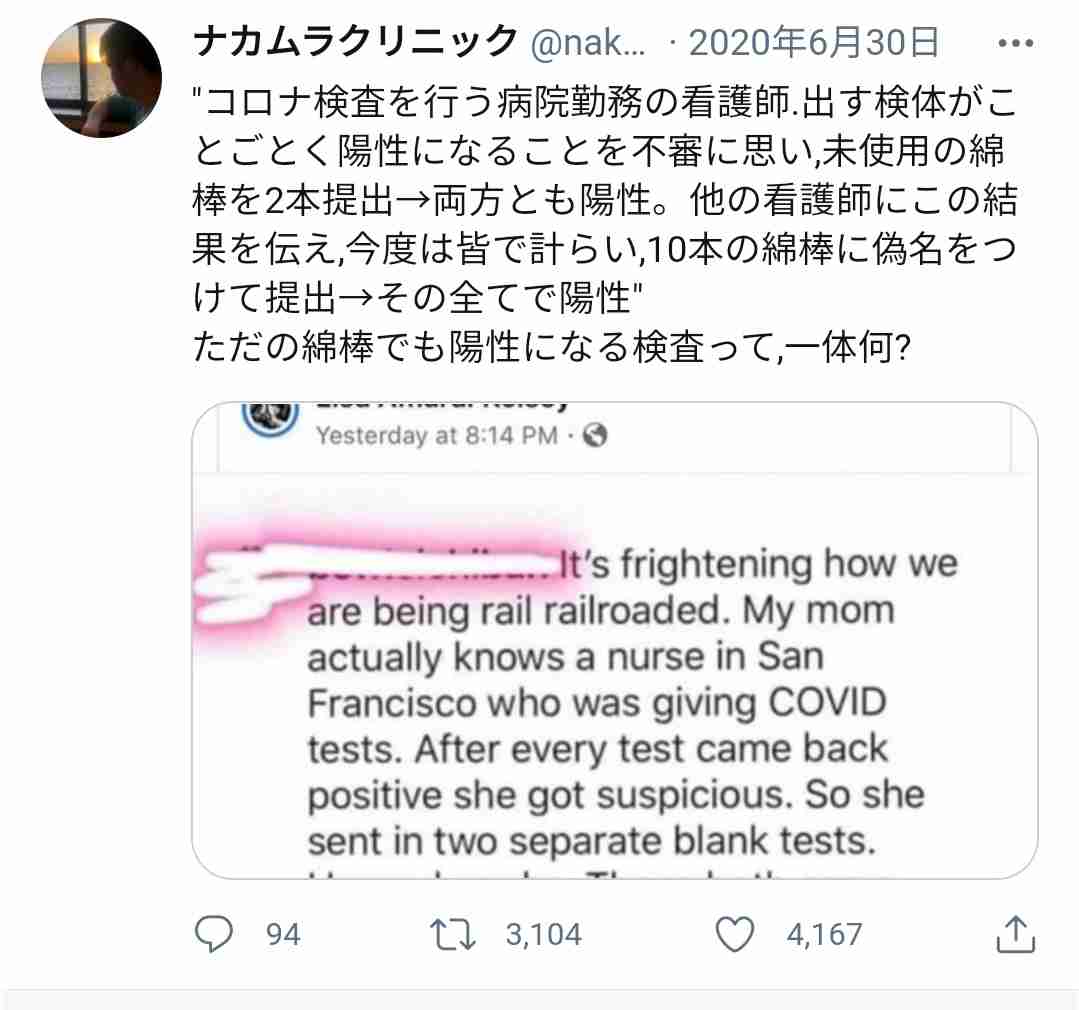Click the pink scribbled-out name area
This screenshot has width=1079, height=1010.
pyautogui.click(x=385, y=578)
